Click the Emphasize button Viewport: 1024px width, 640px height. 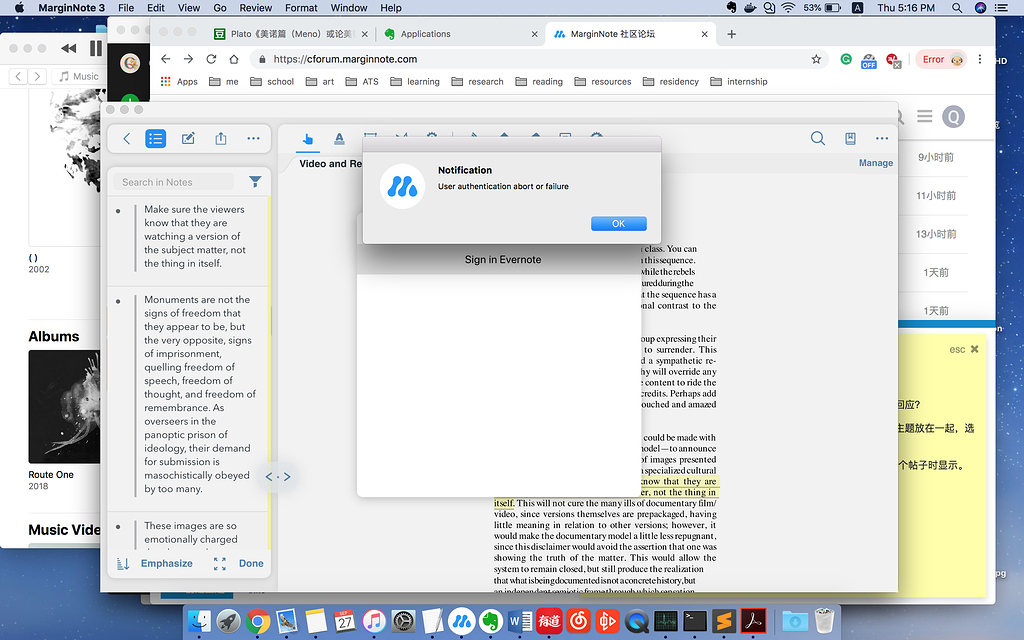[167, 564]
